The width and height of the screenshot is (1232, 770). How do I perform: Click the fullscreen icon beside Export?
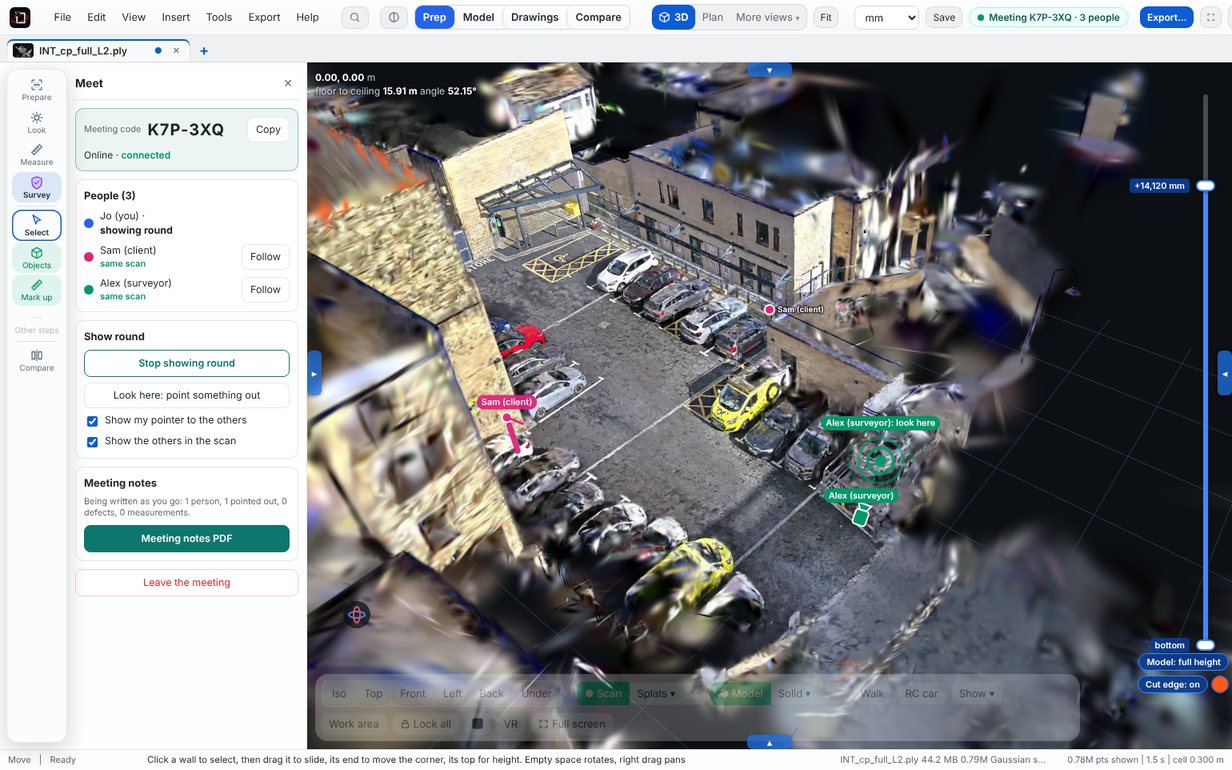coord(1210,17)
